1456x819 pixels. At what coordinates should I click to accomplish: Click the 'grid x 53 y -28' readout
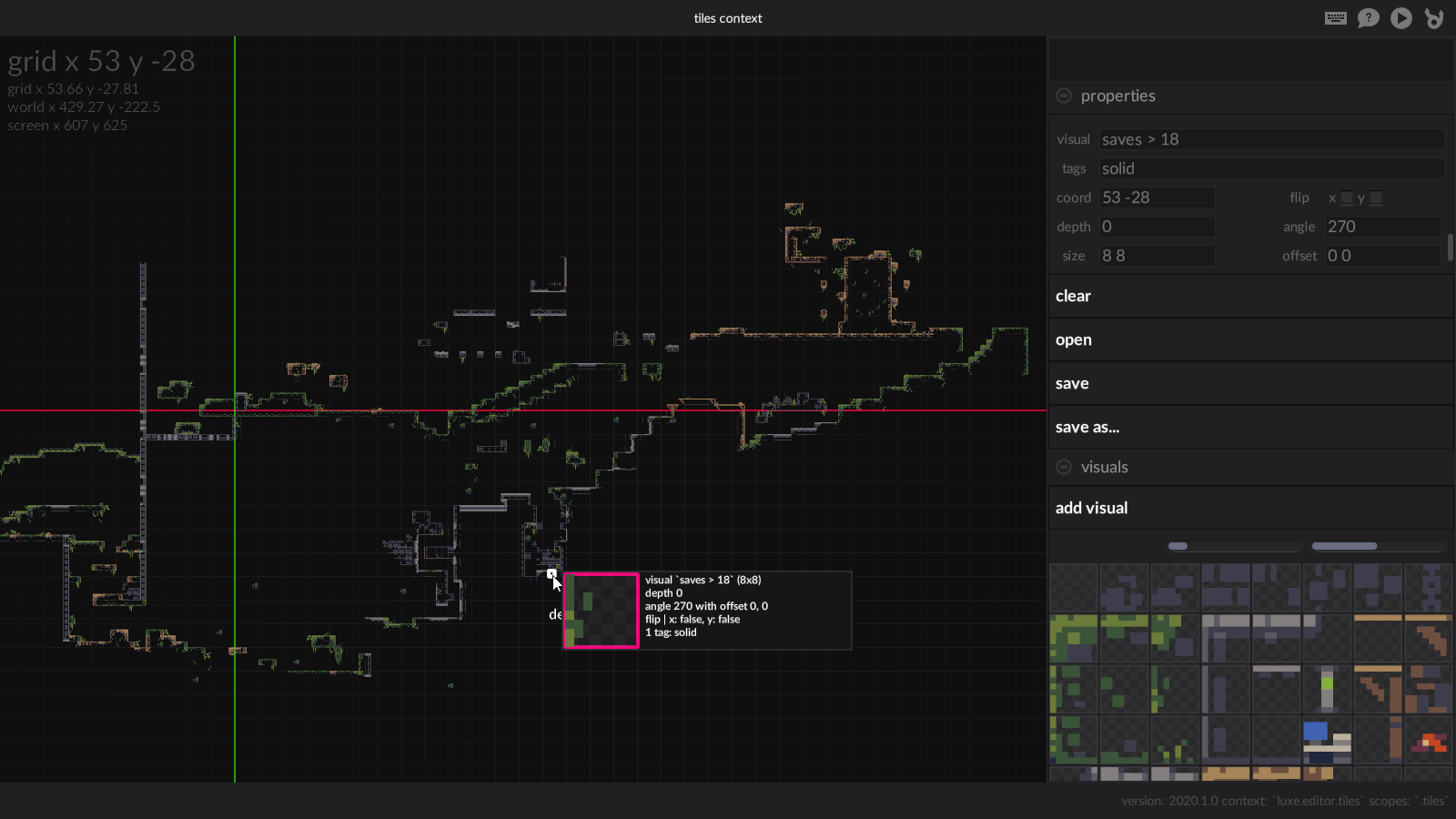coord(101,61)
